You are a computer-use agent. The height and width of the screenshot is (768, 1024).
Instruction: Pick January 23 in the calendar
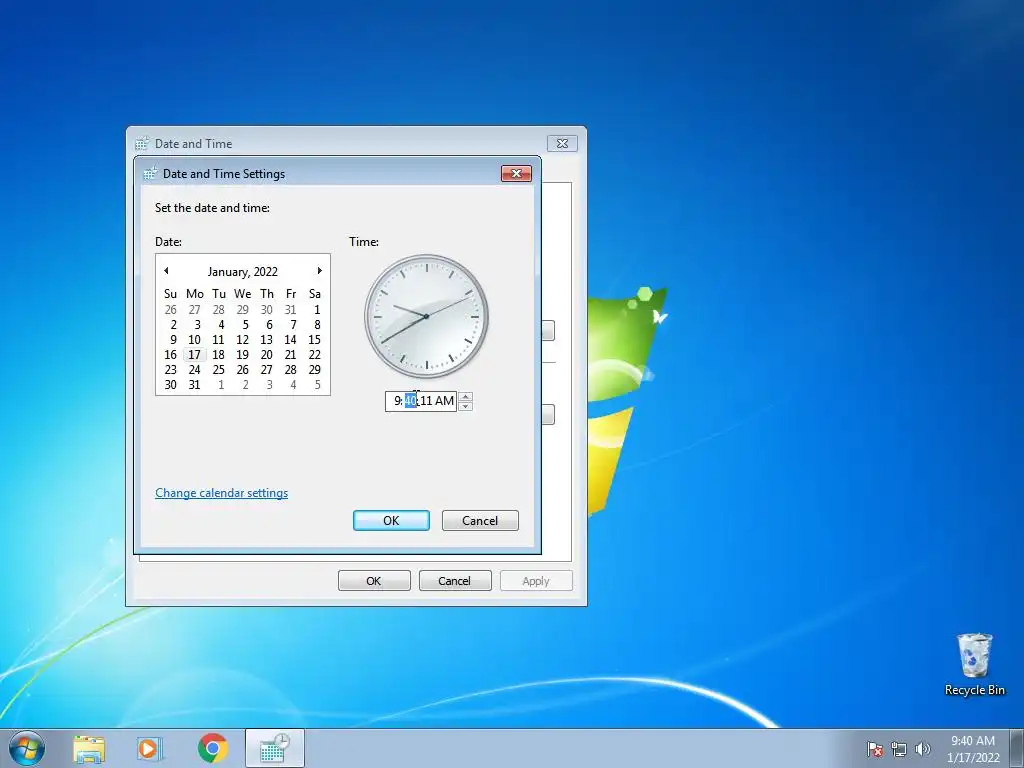(170, 370)
